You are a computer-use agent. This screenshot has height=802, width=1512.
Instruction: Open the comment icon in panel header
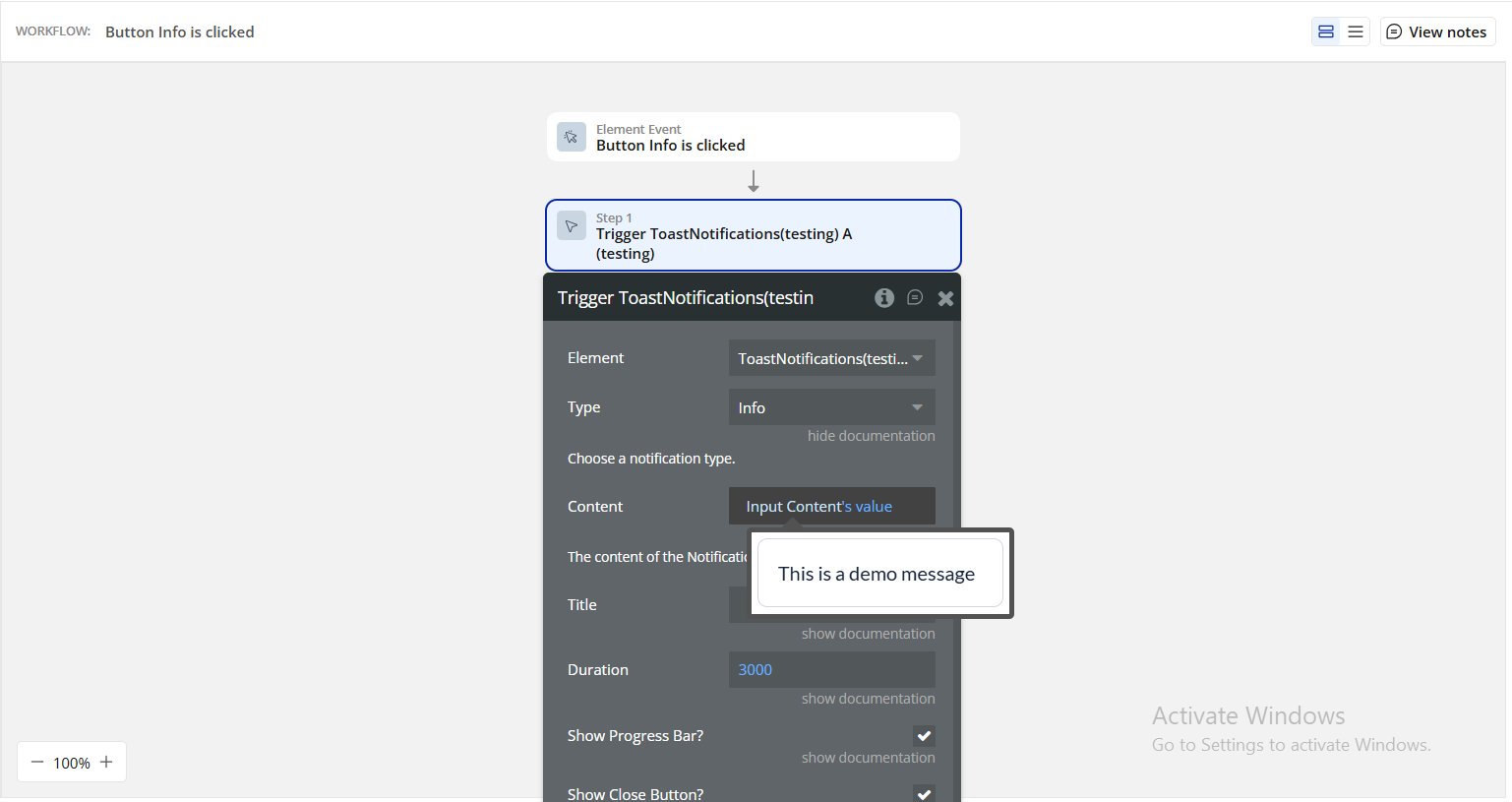(x=915, y=298)
